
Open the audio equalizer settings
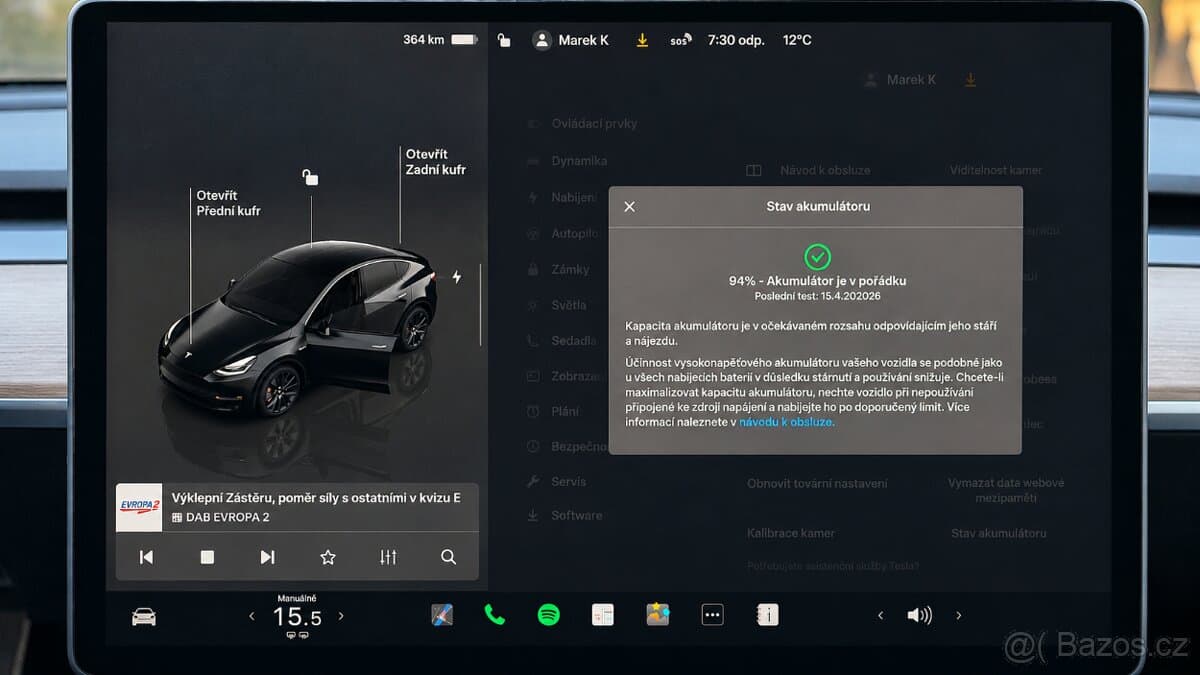coord(388,557)
